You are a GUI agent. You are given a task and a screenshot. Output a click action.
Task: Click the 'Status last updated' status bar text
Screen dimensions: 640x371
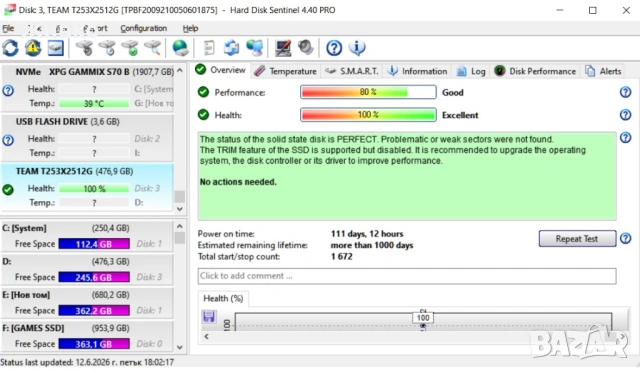coord(87,362)
